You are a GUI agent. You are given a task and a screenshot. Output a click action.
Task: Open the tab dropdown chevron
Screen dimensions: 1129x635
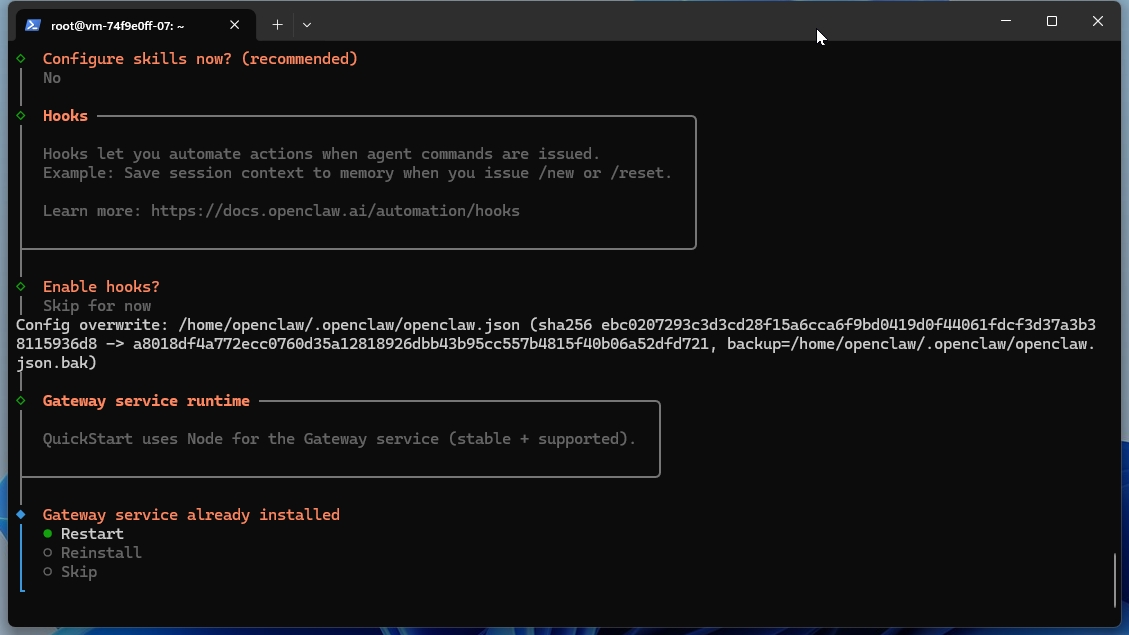coord(307,24)
